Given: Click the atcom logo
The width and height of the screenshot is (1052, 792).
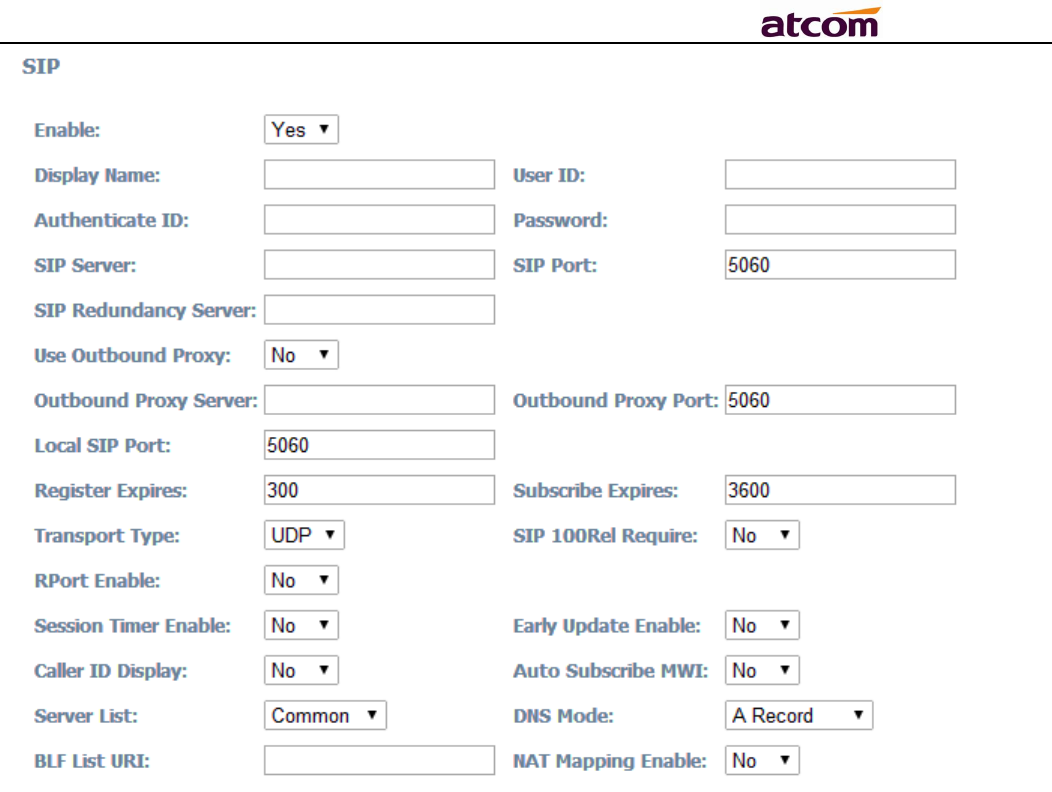Looking at the screenshot, I should point(821,22).
